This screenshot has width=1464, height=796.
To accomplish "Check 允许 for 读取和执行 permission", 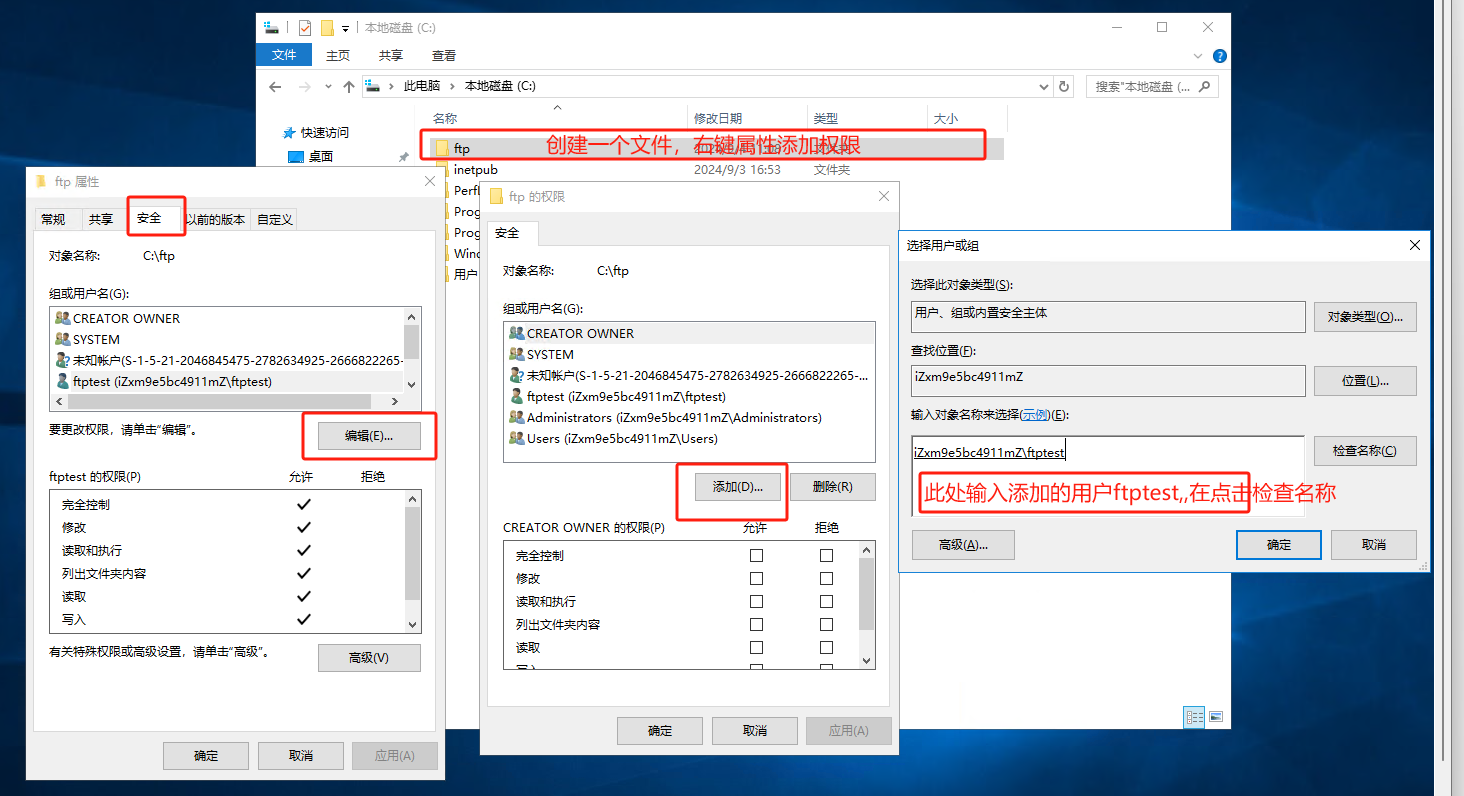I will pos(756,601).
